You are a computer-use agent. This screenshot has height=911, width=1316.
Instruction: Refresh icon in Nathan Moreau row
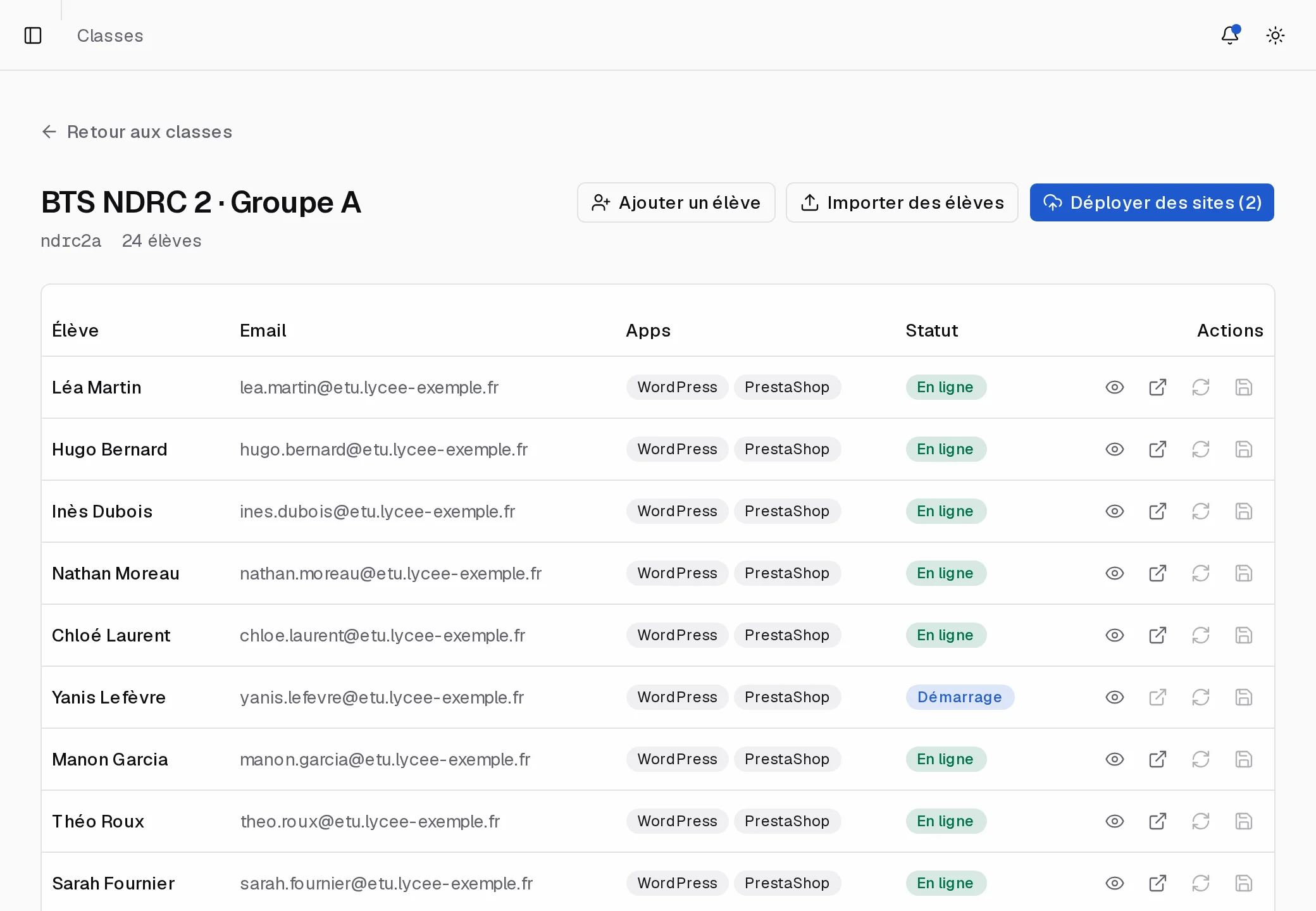[x=1201, y=573]
